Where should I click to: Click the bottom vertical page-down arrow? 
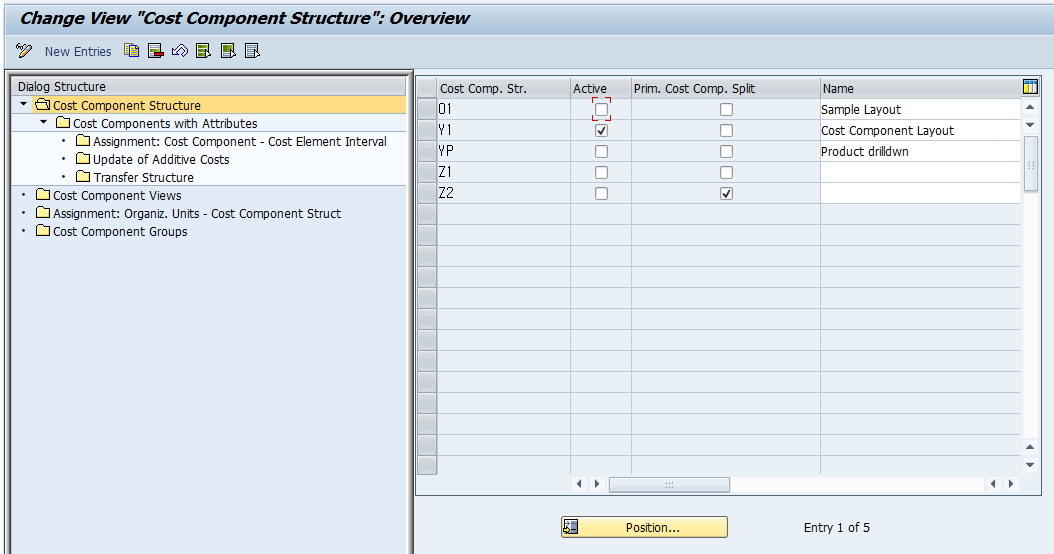1030,465
